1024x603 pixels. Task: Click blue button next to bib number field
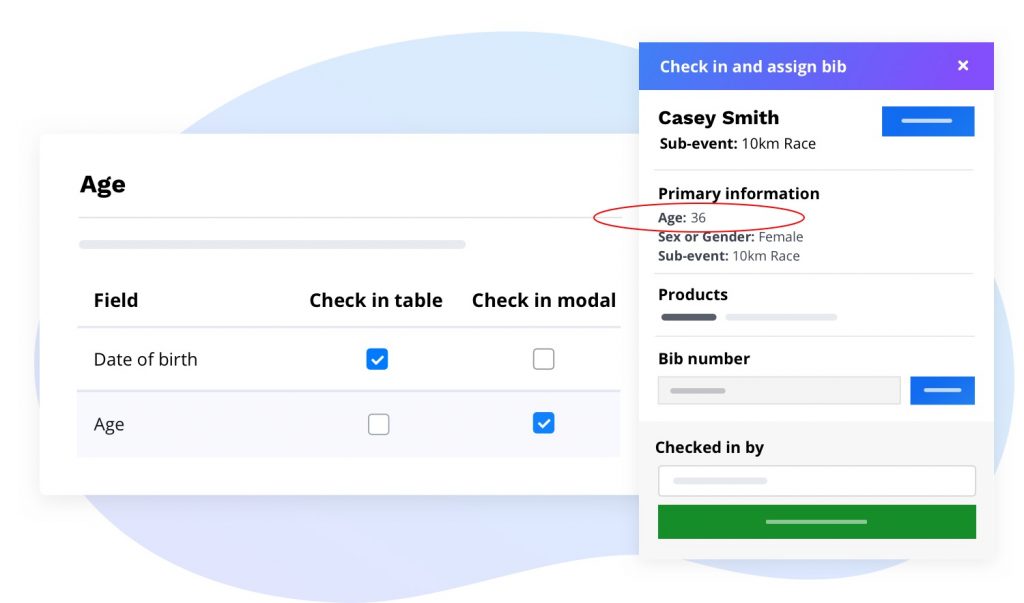[942, 390]
